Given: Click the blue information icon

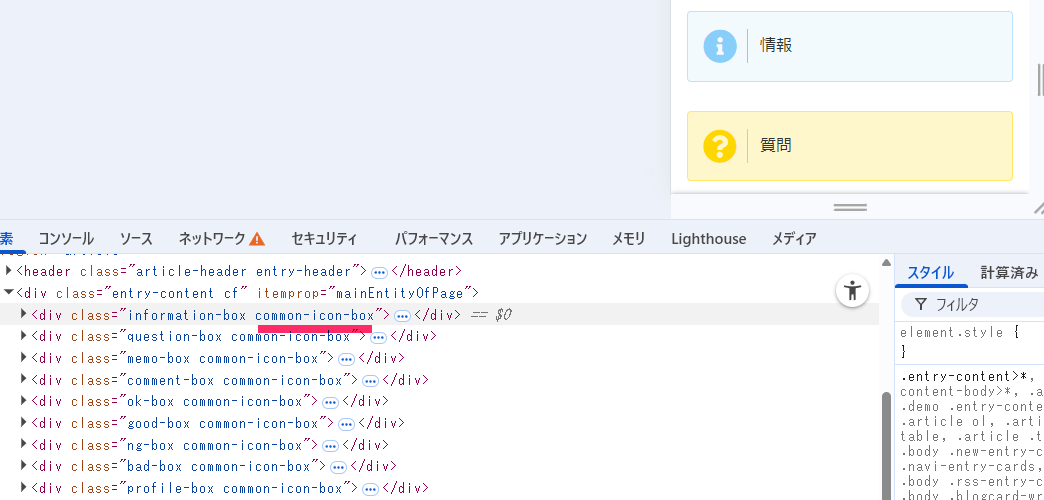Looking at the screenshot, I should pos(720,46).
